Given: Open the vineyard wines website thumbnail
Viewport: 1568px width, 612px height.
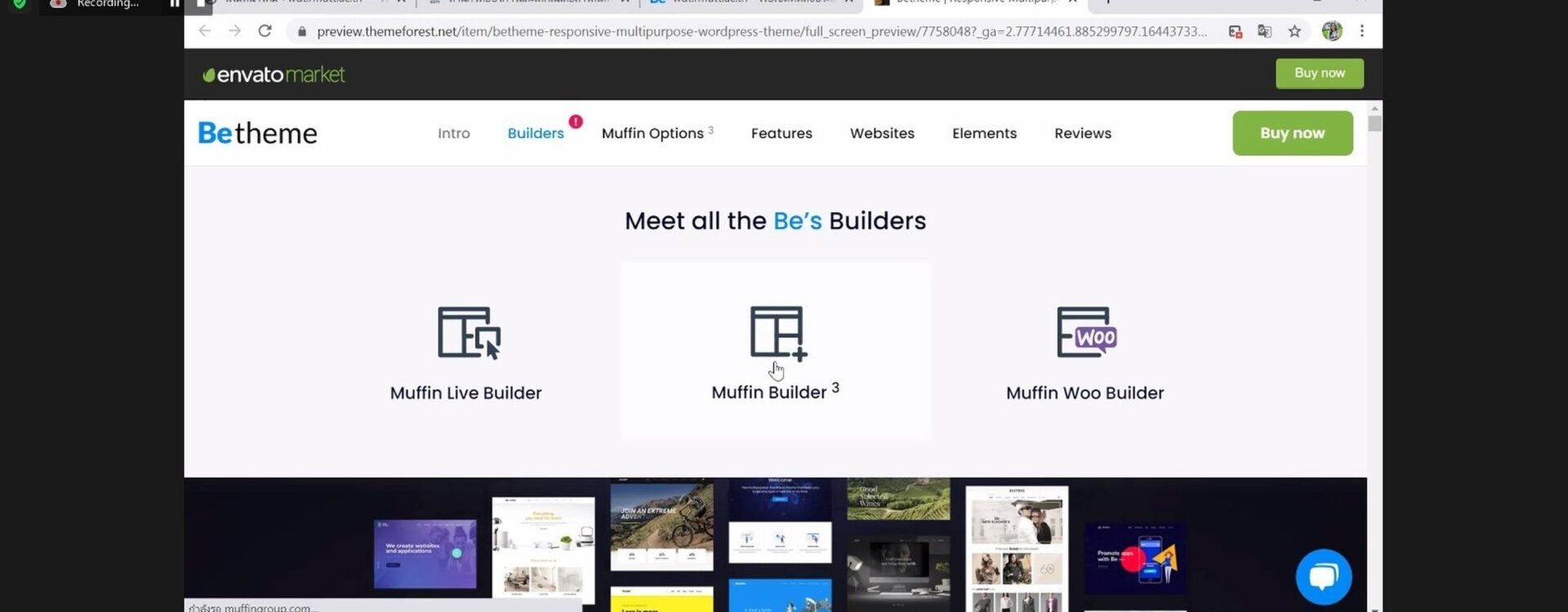Looking at the screenshot, I should (x=898, y=499).
